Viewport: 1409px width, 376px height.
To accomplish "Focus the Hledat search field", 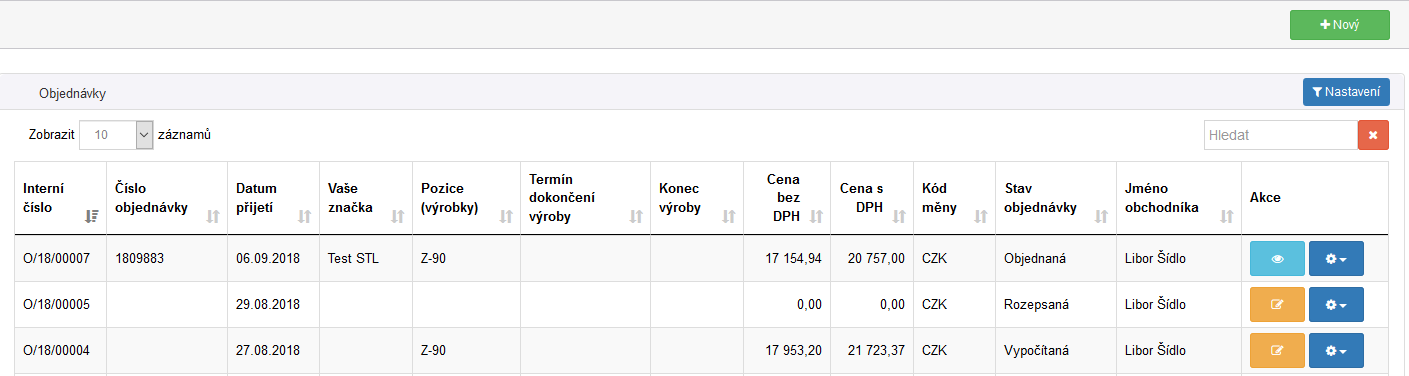I will (1280, 135).
